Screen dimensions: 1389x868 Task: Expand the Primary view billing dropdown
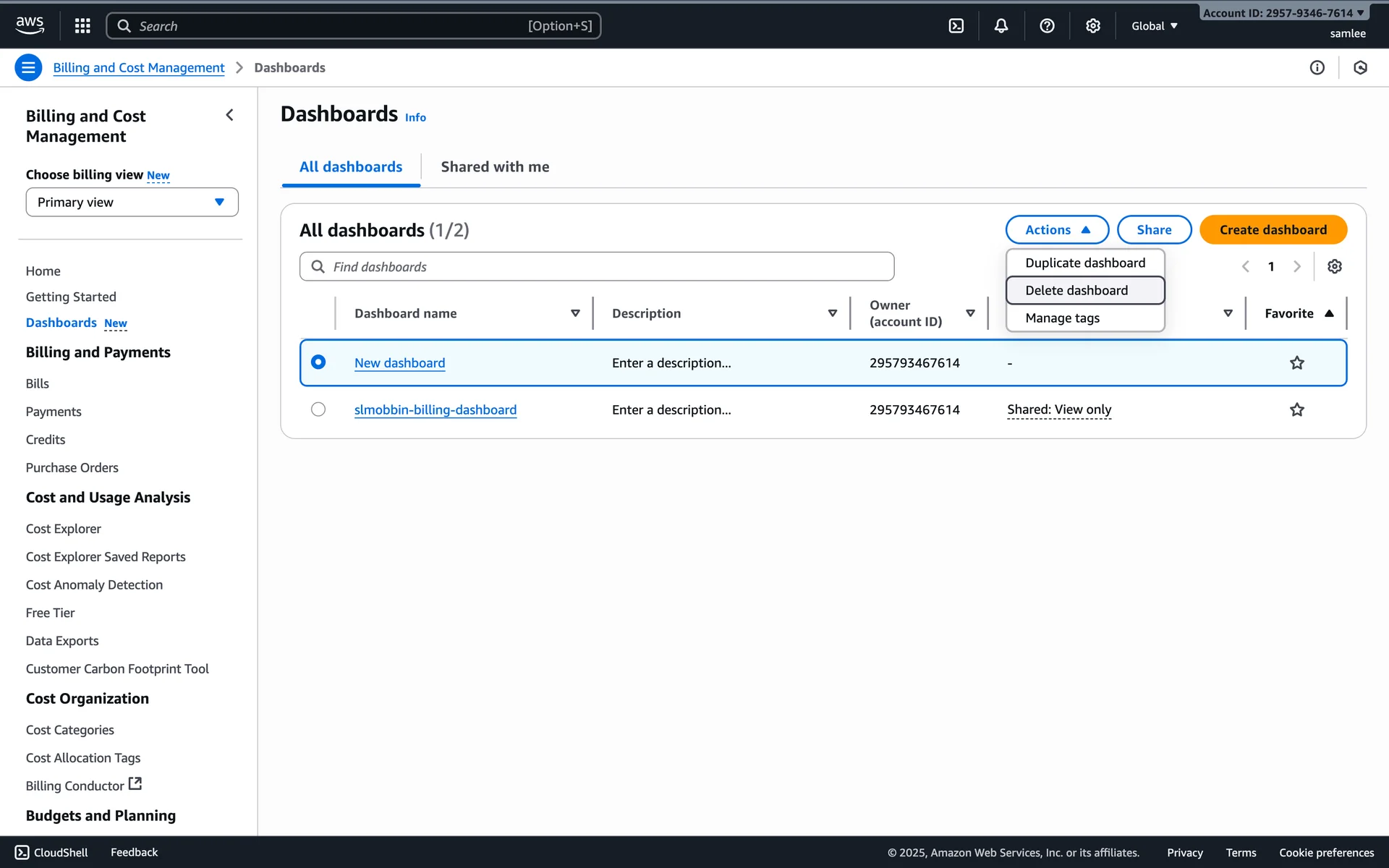(x=132, y=203)
